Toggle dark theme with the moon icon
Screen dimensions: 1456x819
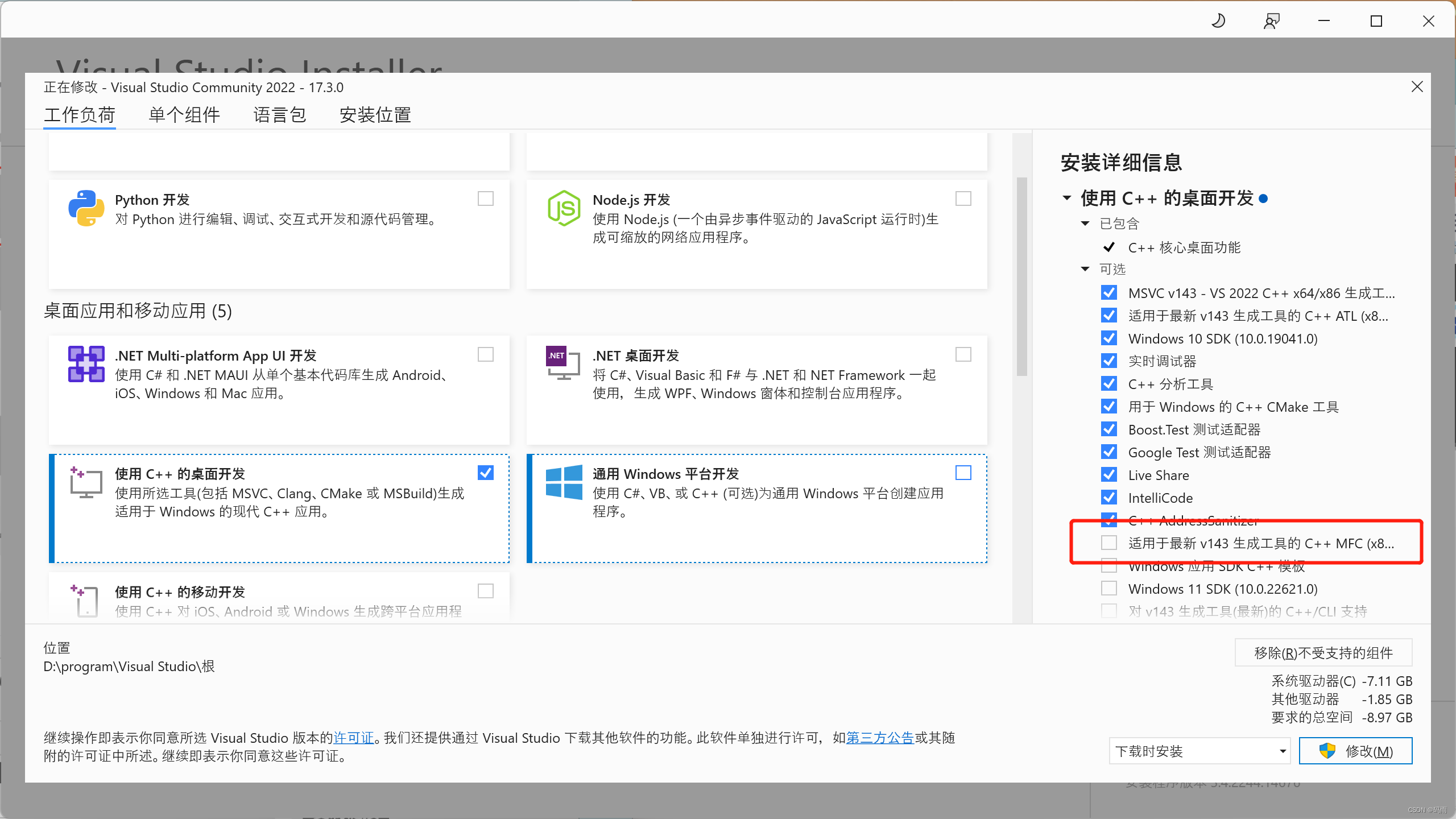1218,20
